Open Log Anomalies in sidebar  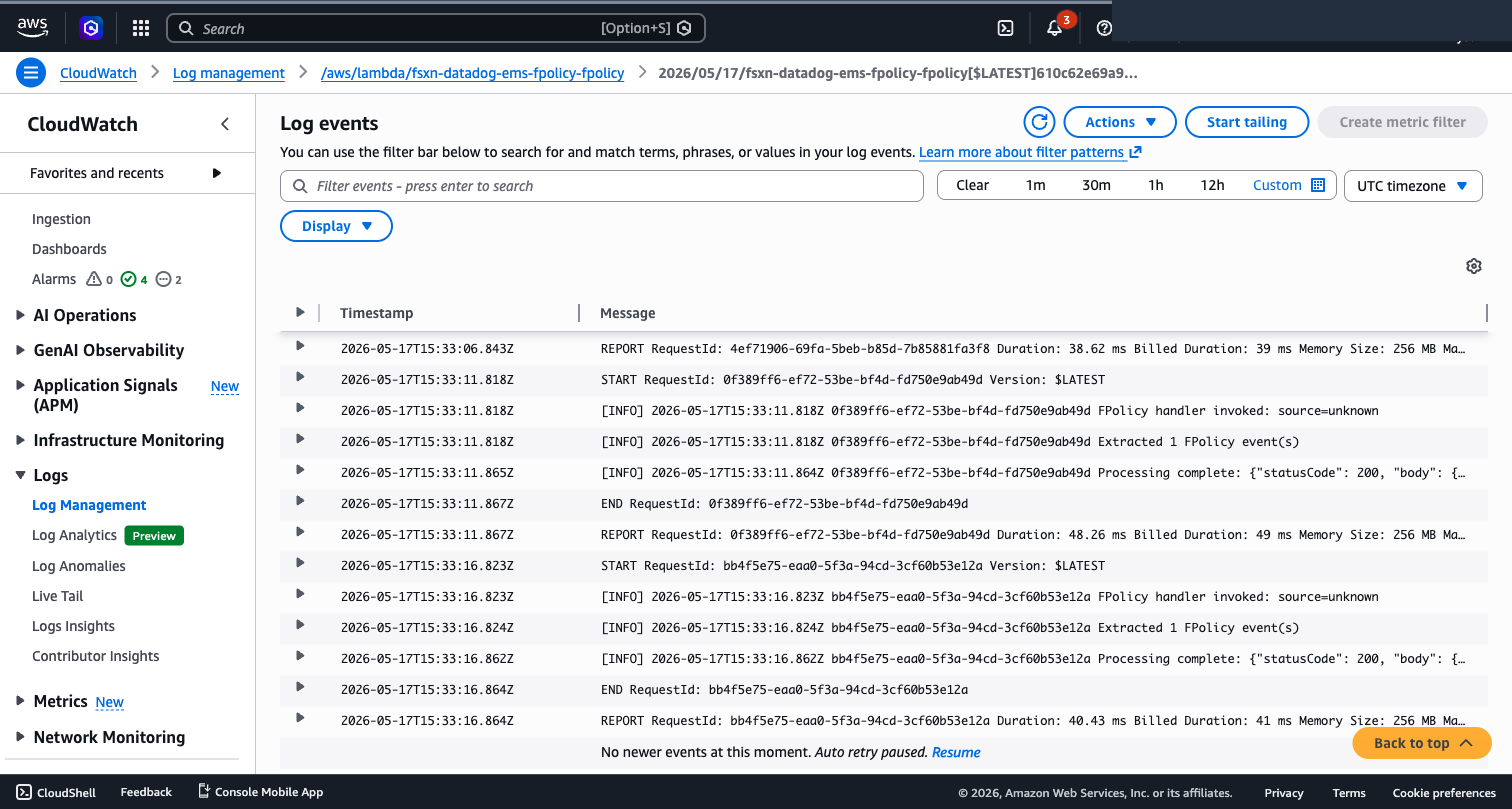click(x=79, y=566)
